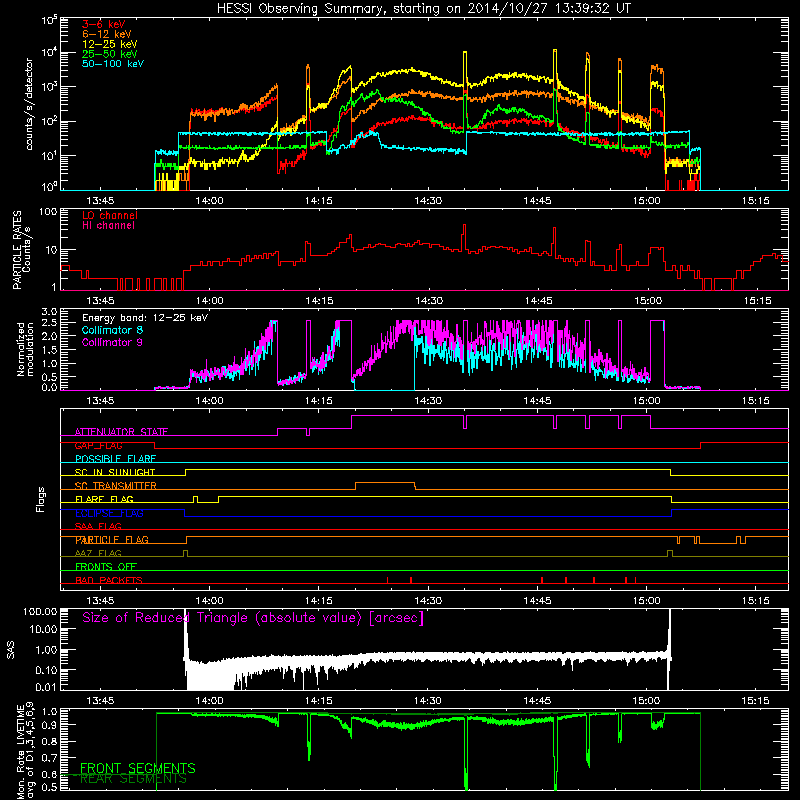
Task: Click the SAA_FLAG label
Action: 98,526
